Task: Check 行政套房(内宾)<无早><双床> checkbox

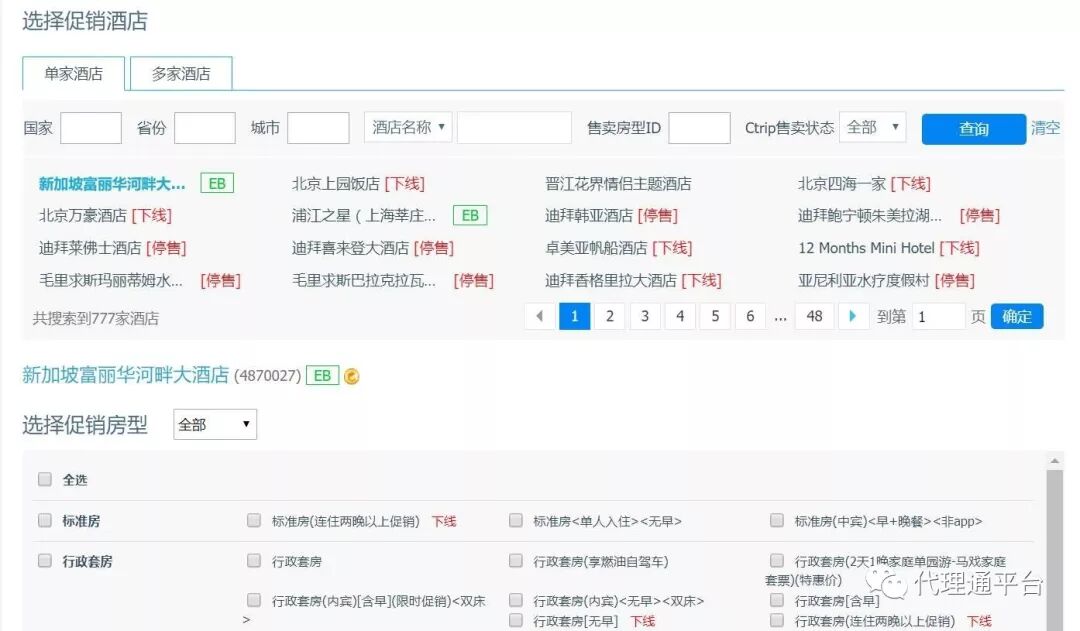Action: 515,600
